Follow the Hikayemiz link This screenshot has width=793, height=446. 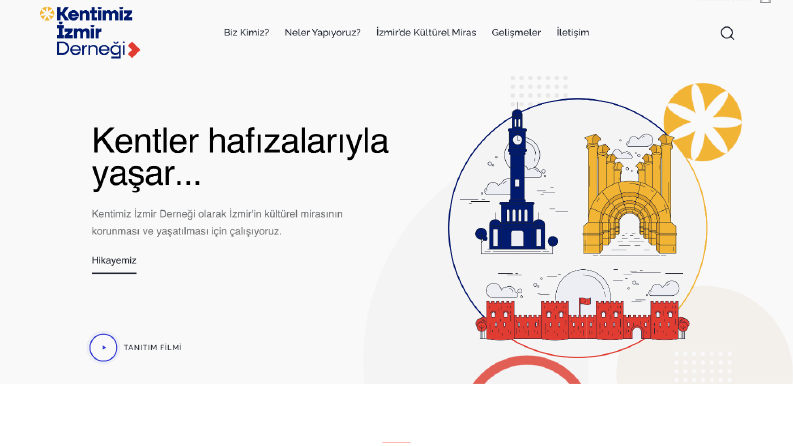(x=114, y=260)
